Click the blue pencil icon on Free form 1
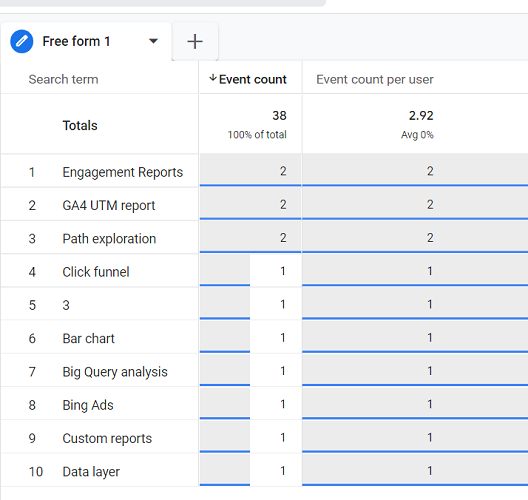This screenshot has width=528, height=500. point(22,41)
